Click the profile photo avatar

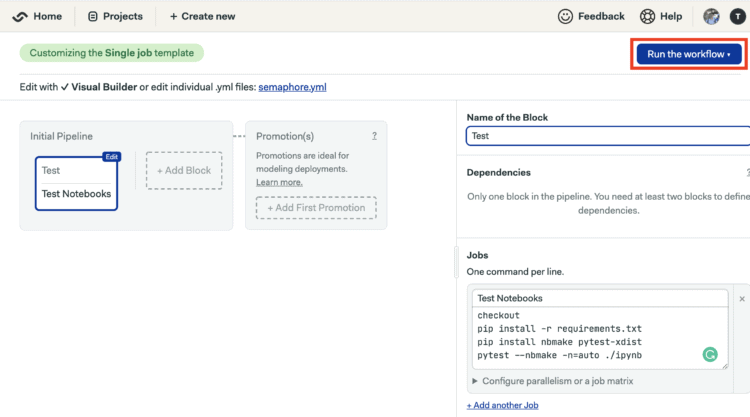[x=711, y=16]
